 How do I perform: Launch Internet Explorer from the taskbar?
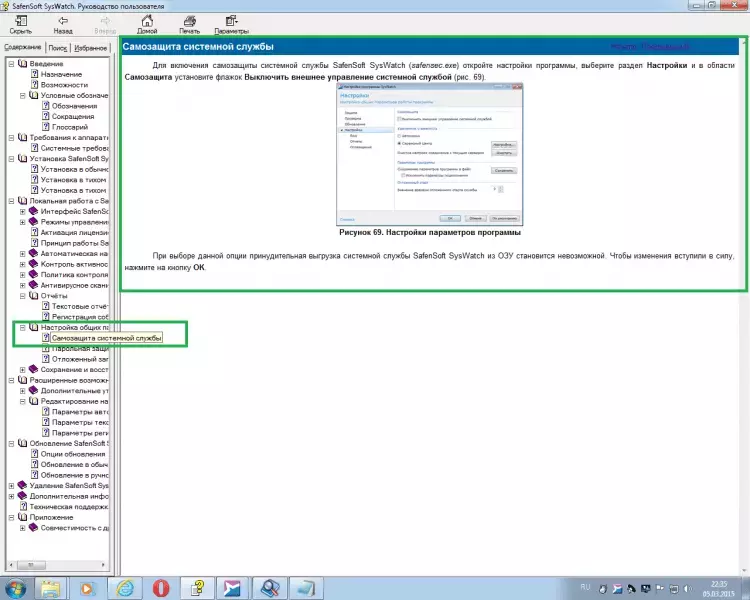pyautogui.click(x=125, y=588)
